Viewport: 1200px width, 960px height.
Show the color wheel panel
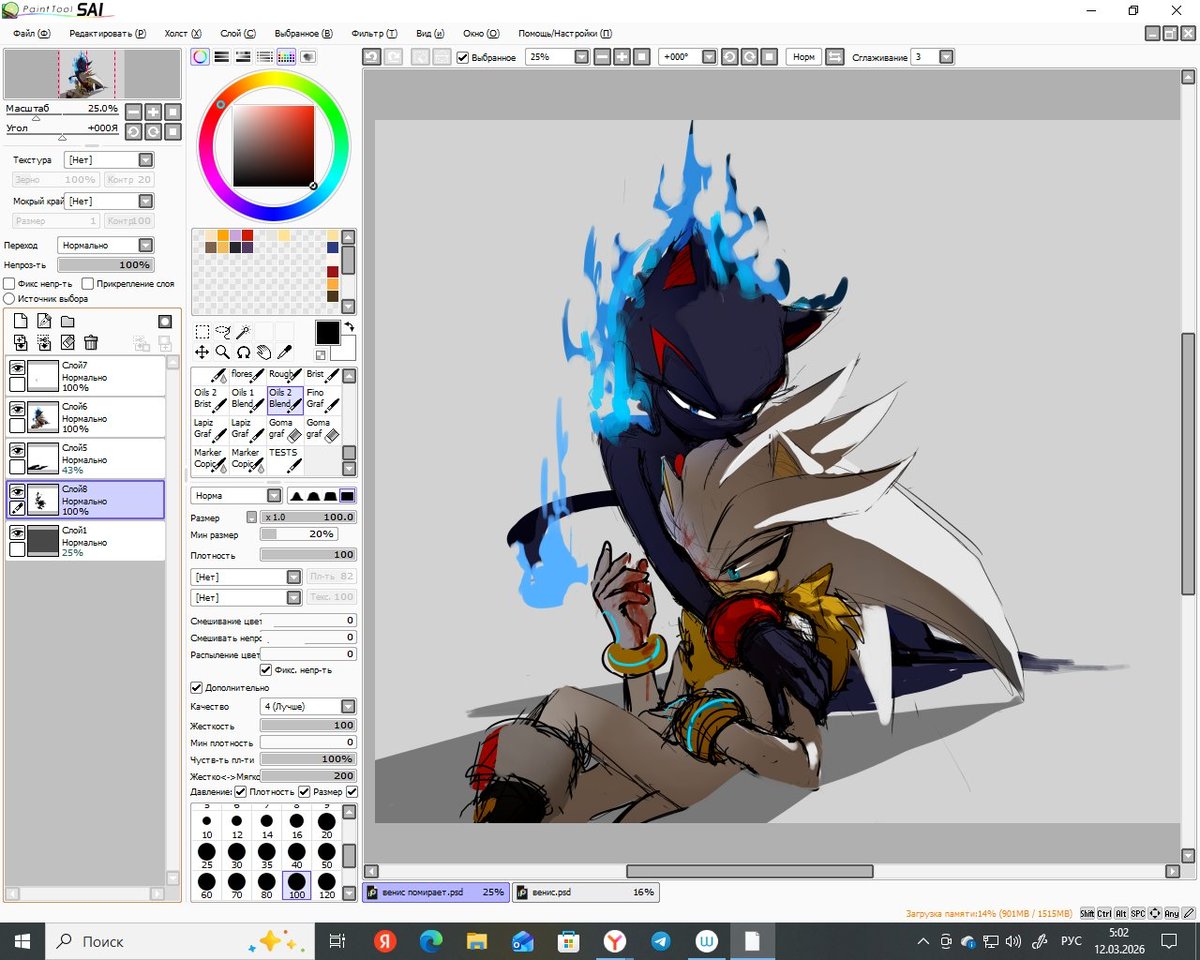click(x=201, y=57)
